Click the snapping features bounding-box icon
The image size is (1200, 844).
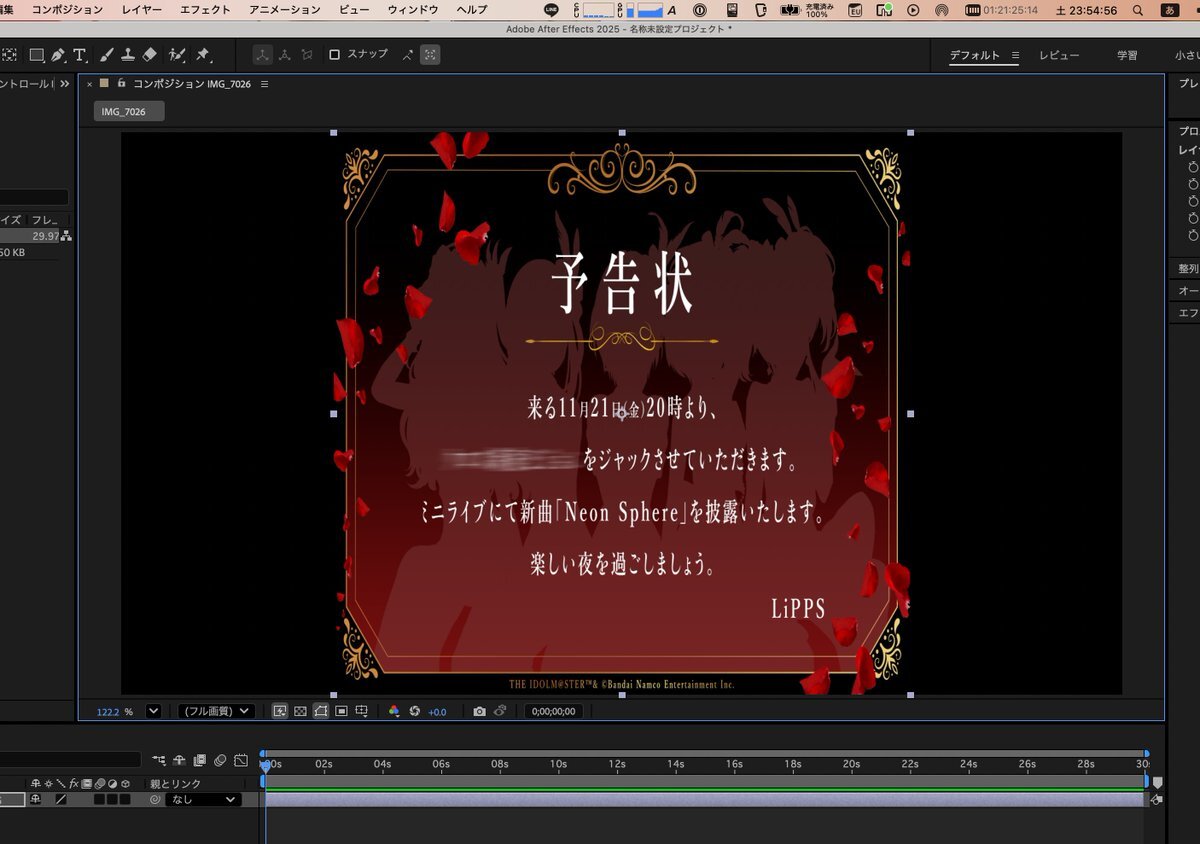coord(430,54)
